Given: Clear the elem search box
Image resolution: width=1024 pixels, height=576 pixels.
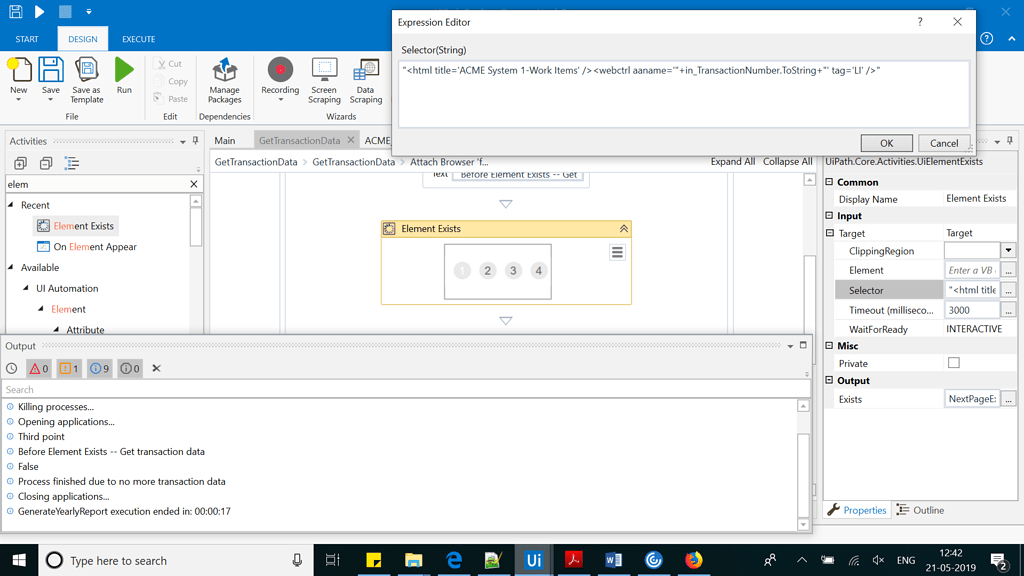Looking at the screenshot, I should tap(194, 184).
